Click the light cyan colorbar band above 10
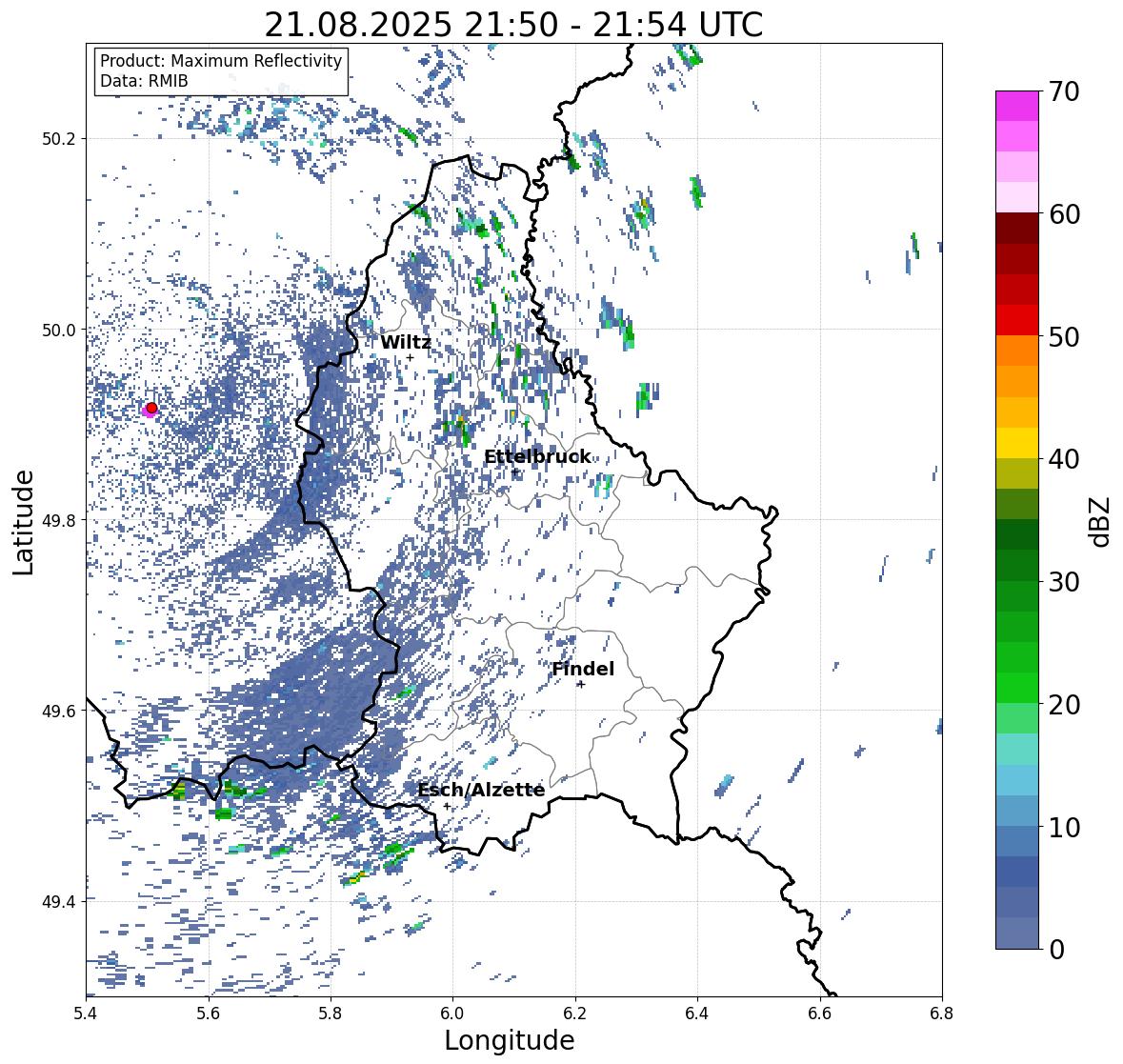The image size is (1123, 1064). tap(1017, 780)
